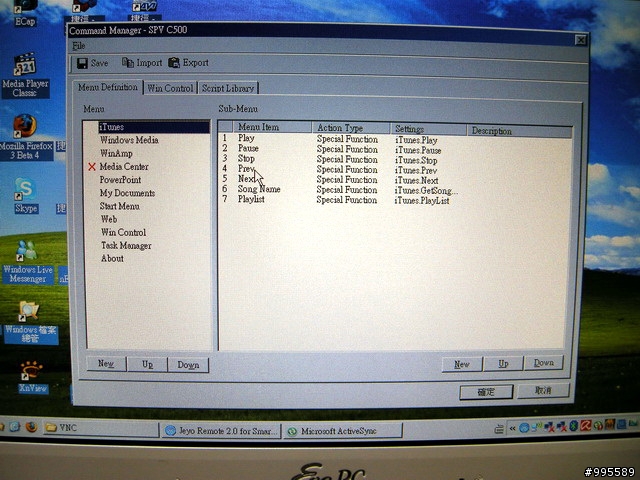This screenshot has height=480, width=640.
Task: Click the Firefox quick launch icon
Action: [31, 427]
